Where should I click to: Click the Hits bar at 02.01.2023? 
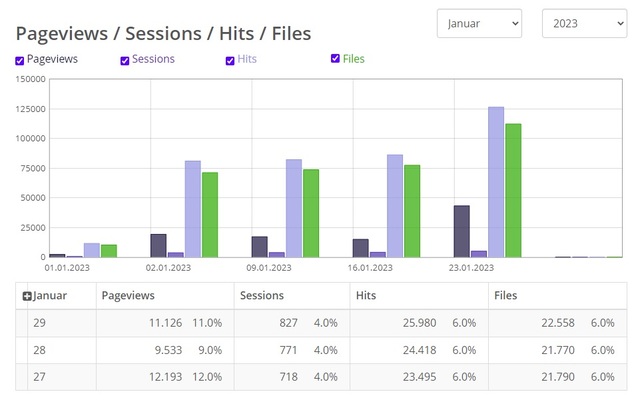point(193,209)
